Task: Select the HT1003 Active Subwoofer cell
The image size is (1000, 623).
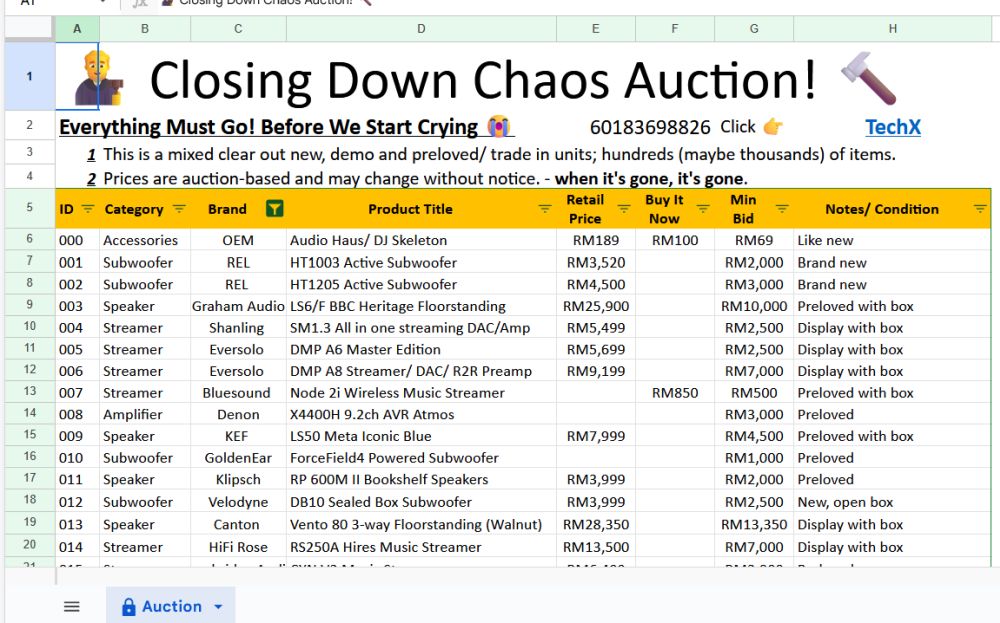Action: coord(373,263)
